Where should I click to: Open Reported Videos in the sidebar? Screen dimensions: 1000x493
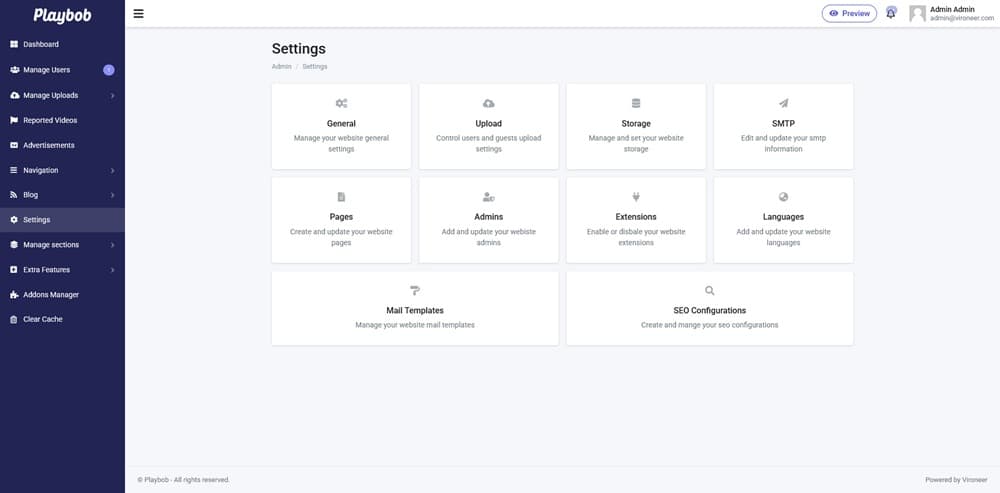point(50,120)
